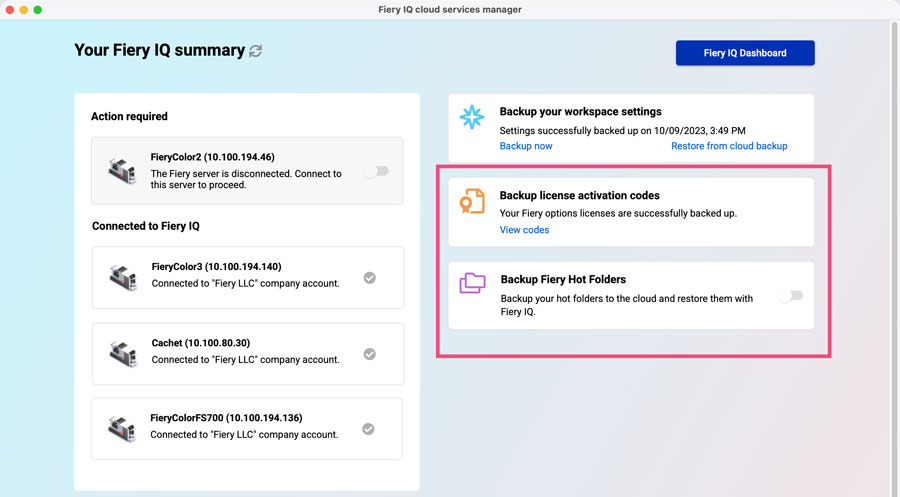Click Restore from cloud backup link
Viewport: 900px width, 497px height.
[729, 146]
